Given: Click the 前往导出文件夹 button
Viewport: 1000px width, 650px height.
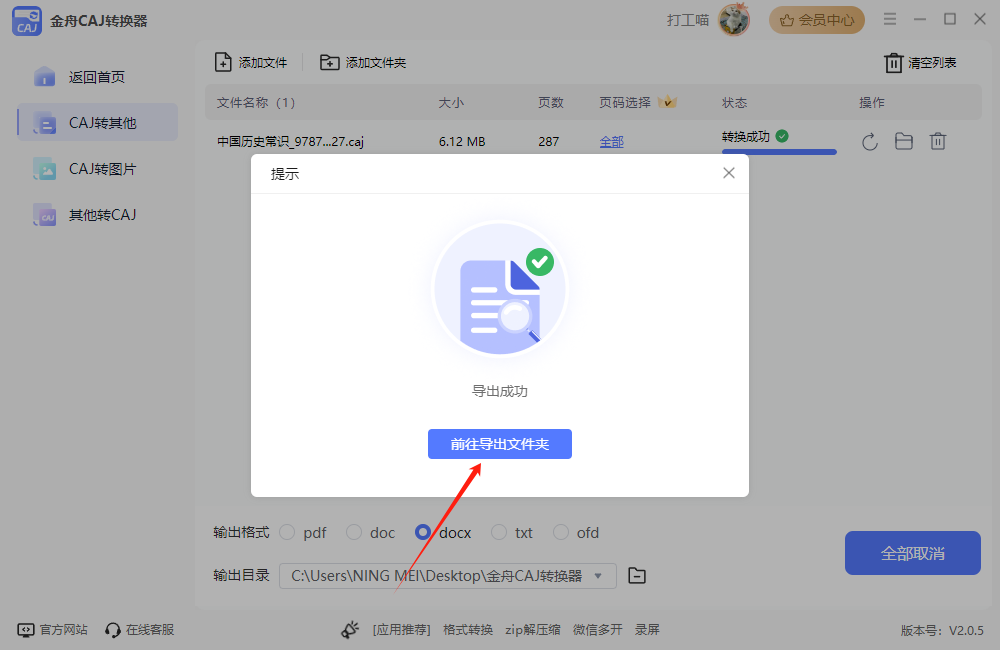Looking at the screenshot, I should tap(499, 444).
